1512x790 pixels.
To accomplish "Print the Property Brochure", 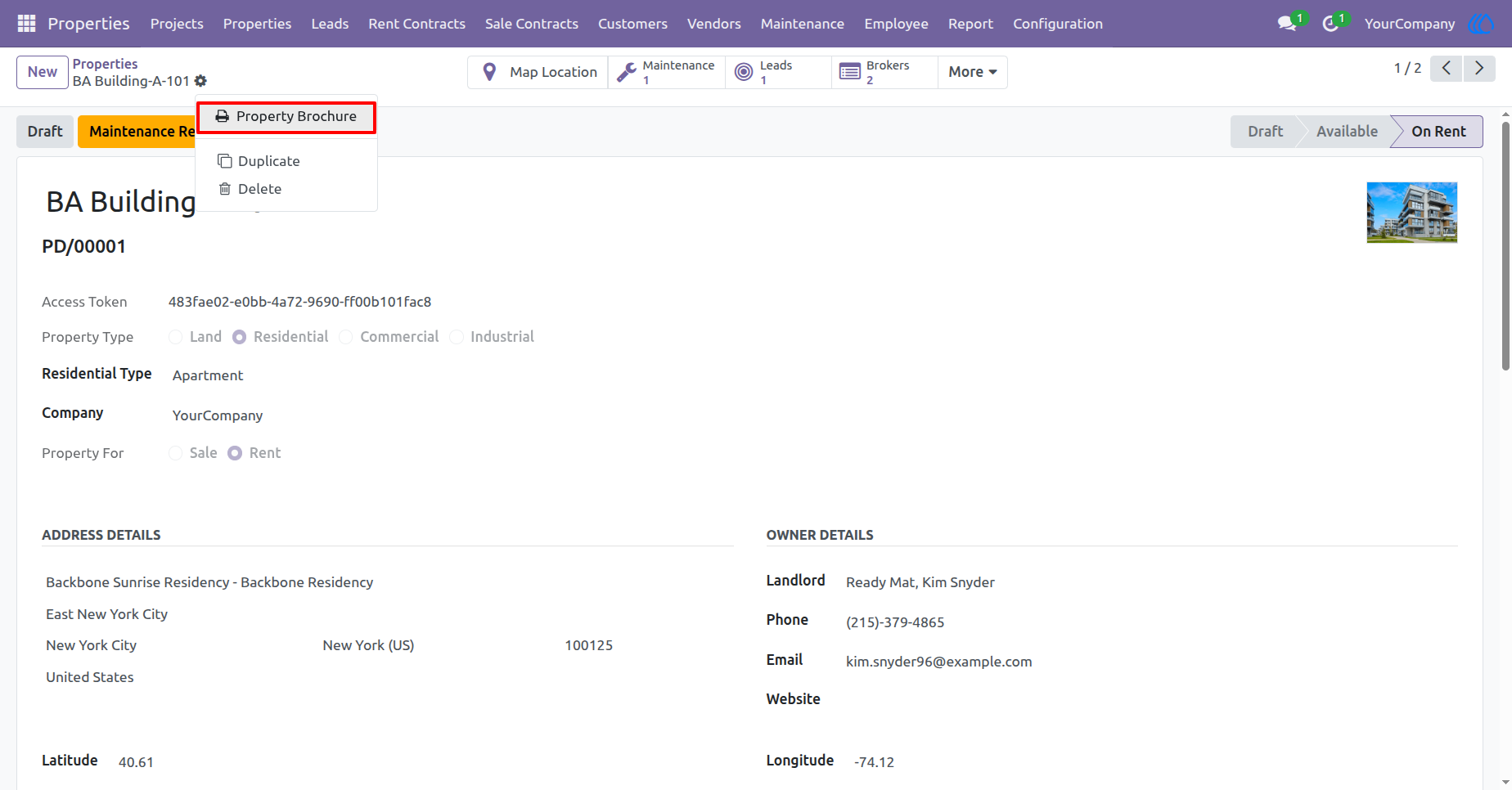I will 286,117.
